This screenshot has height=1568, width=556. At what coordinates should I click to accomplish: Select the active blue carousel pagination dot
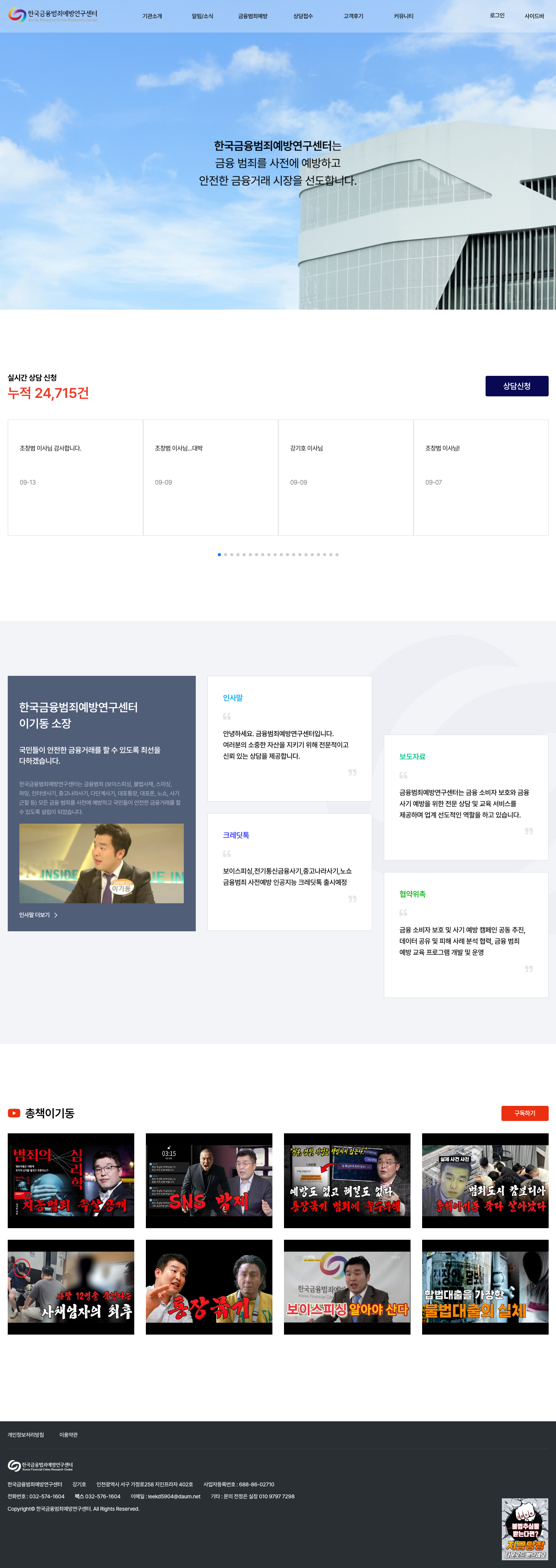click(x=219, y=555)
